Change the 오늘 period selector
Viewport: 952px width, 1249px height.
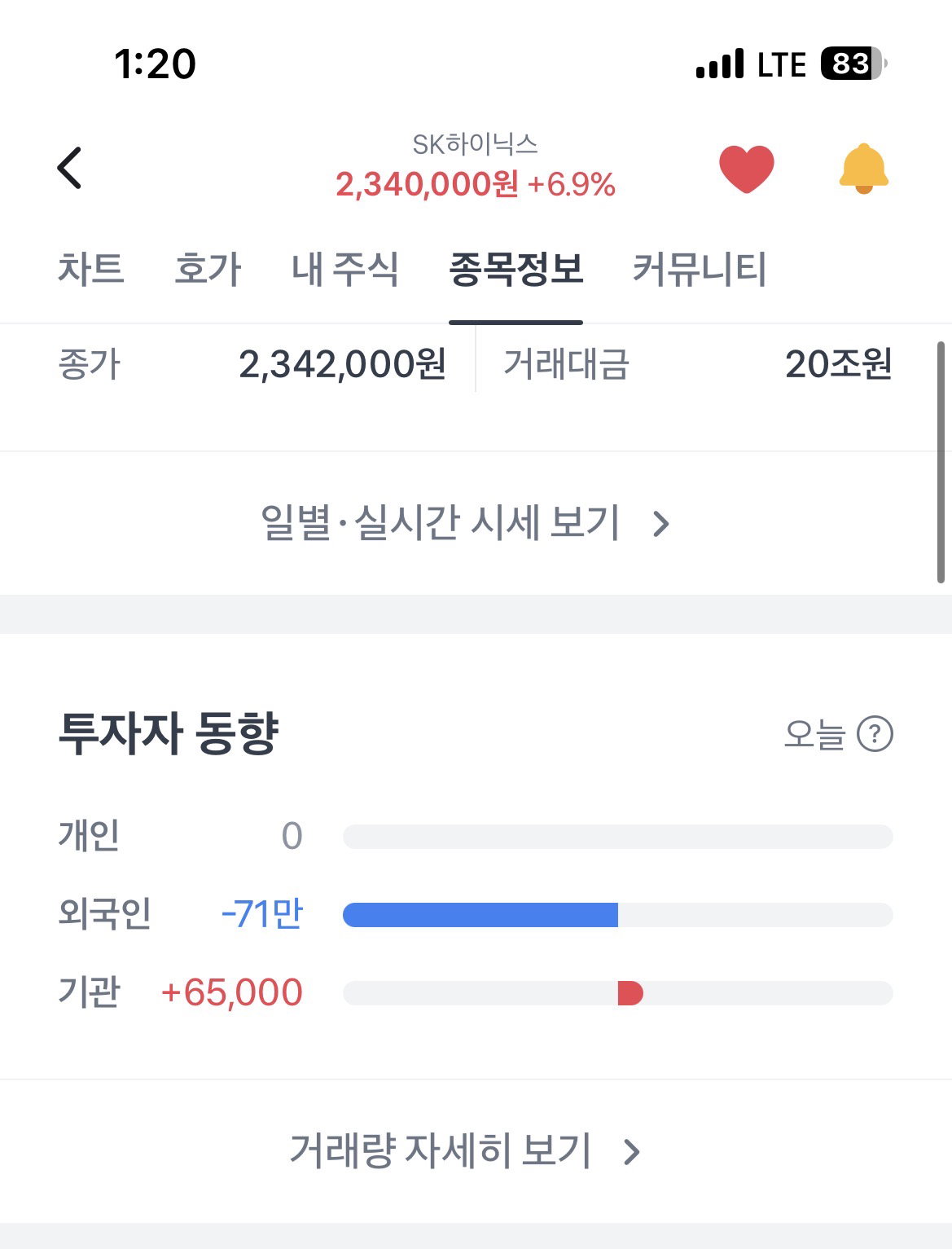814,734
